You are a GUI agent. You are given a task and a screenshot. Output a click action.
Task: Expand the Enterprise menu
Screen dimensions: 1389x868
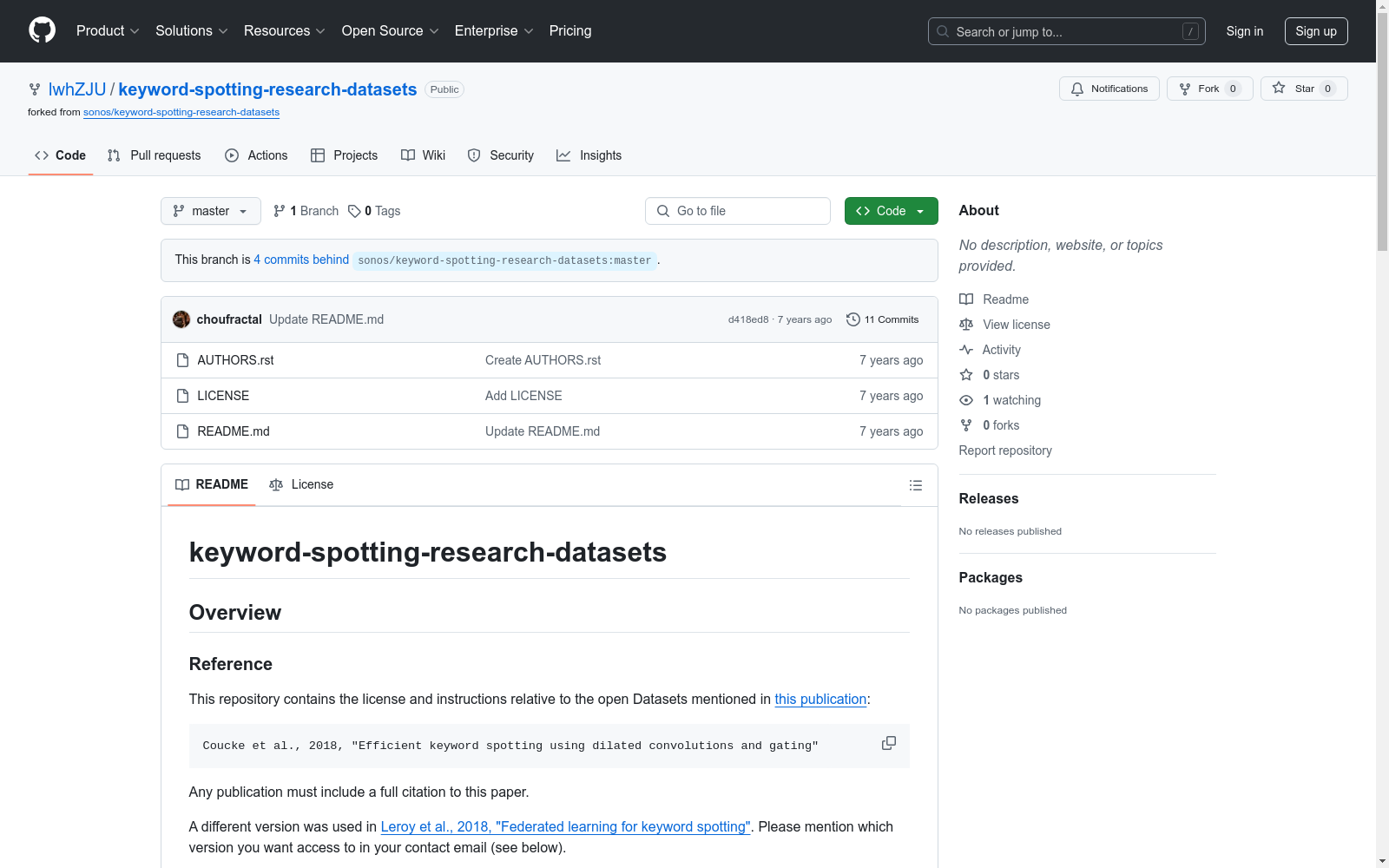pos(494,31)
